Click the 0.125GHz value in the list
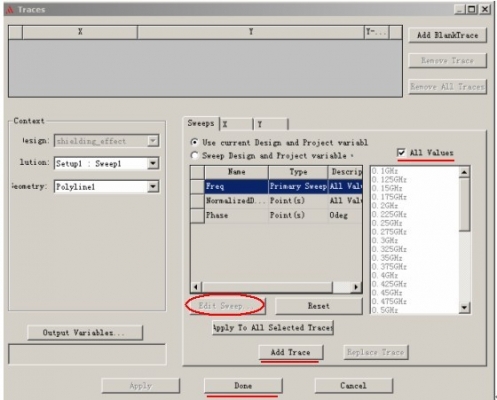The height and width of the screenshot is (400, 497). tap(389, 180)
